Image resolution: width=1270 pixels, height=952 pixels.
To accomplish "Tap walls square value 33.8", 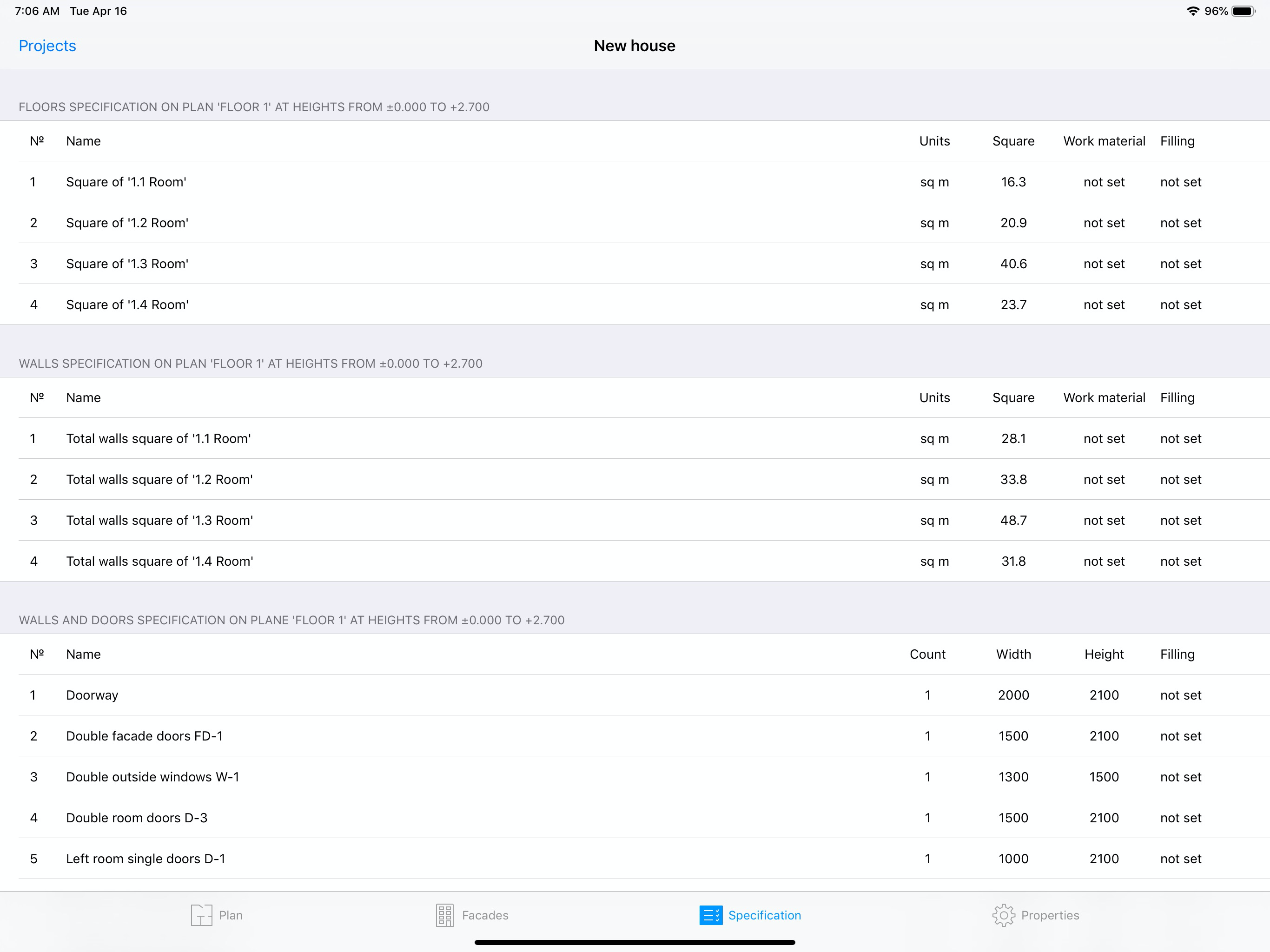I will pos(1013,479).
